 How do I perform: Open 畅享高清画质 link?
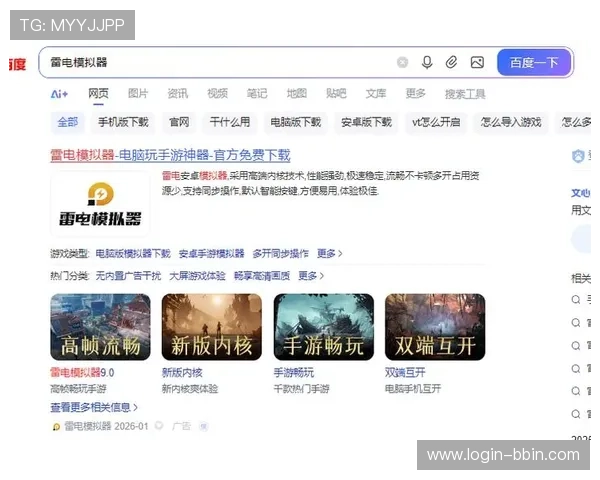coord(262,276)
